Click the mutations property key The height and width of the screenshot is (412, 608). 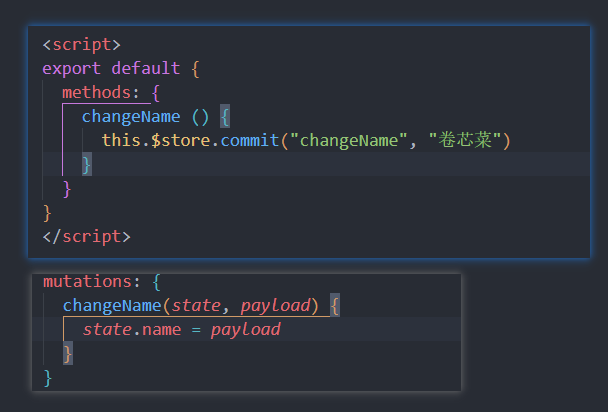(86, 282)
